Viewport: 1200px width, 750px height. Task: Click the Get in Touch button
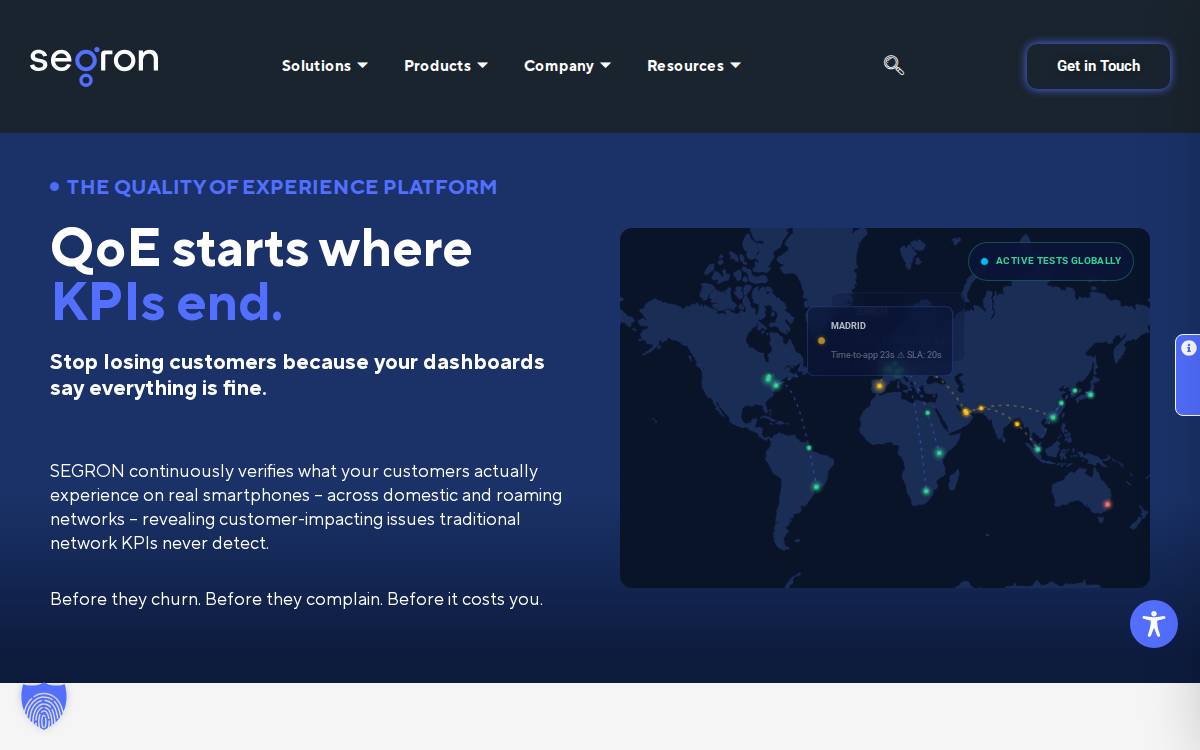click(1098, 66)
